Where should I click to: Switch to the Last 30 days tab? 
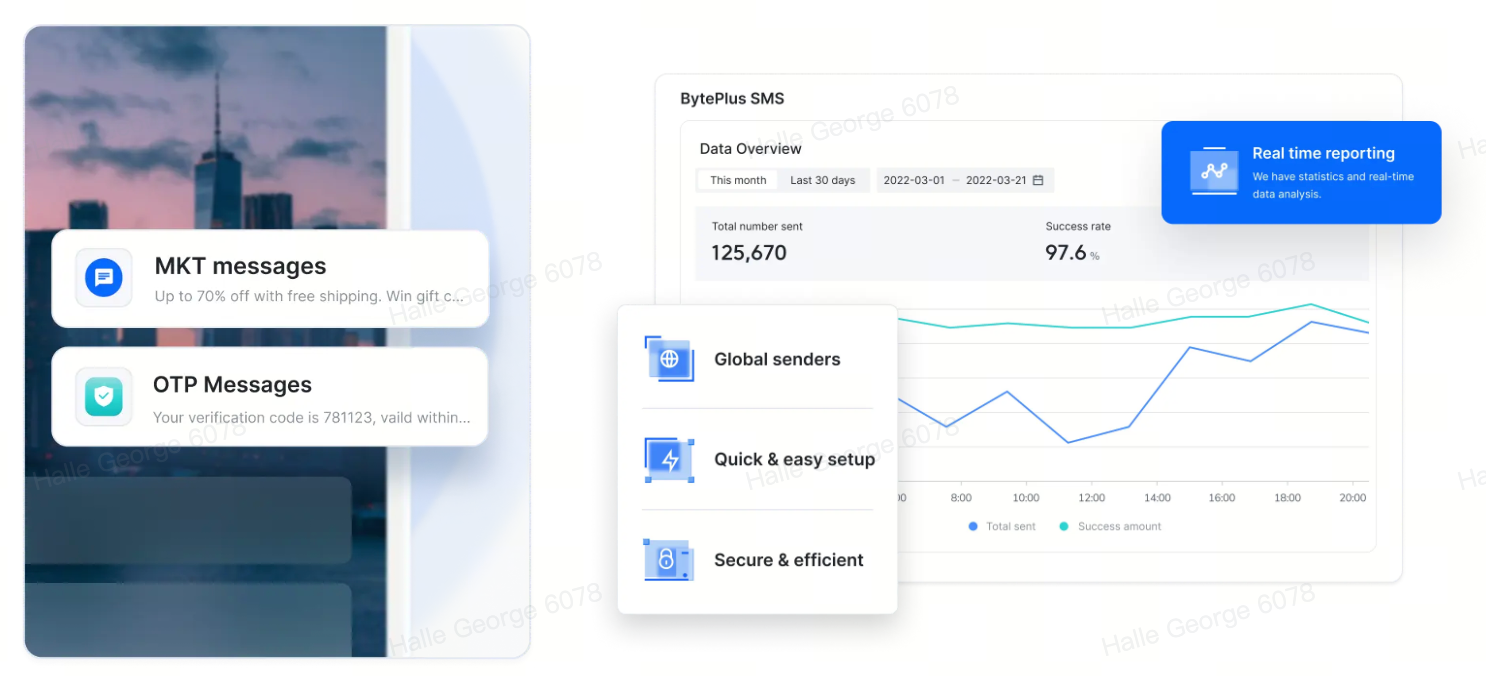point(822,181)
